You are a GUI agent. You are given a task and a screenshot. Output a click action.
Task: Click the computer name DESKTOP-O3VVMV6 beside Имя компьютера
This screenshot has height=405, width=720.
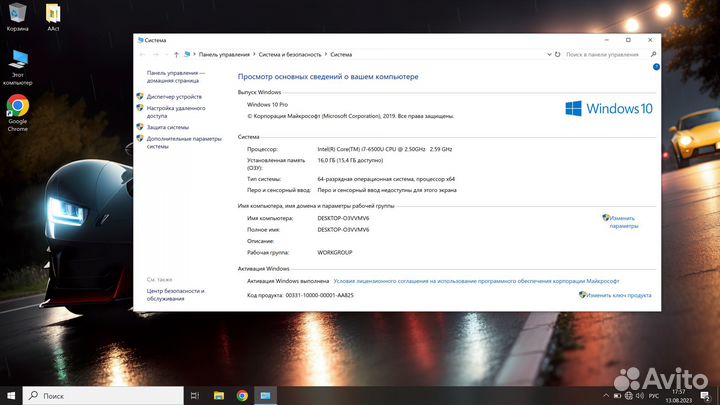343,218
